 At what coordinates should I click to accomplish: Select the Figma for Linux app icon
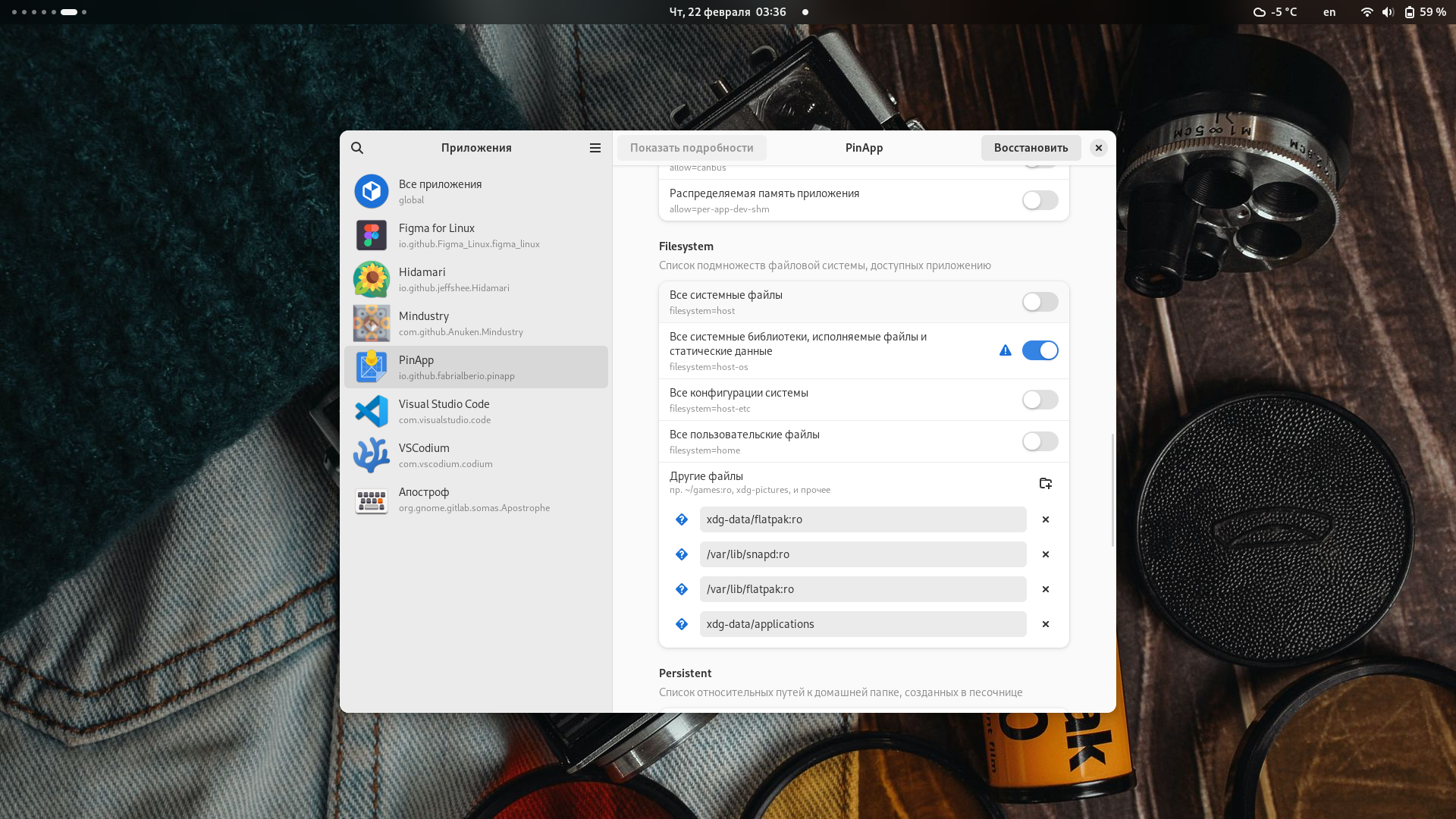[x=372, y=235]
